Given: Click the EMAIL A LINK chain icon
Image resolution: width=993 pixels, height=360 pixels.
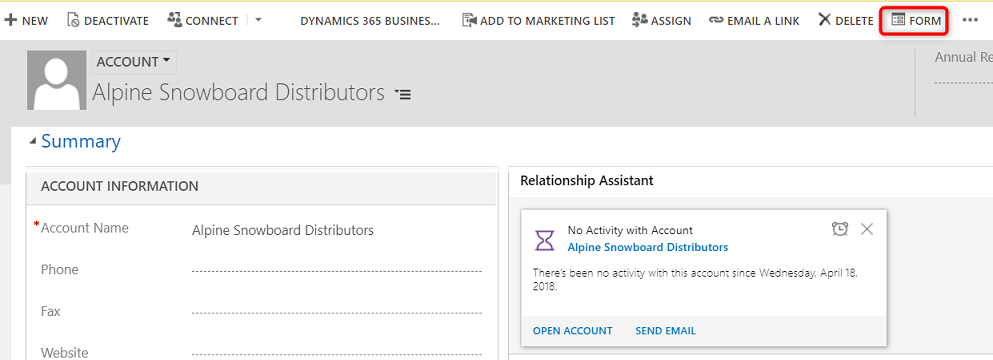Looking at the screenshot, I should (x=716, y=20).
